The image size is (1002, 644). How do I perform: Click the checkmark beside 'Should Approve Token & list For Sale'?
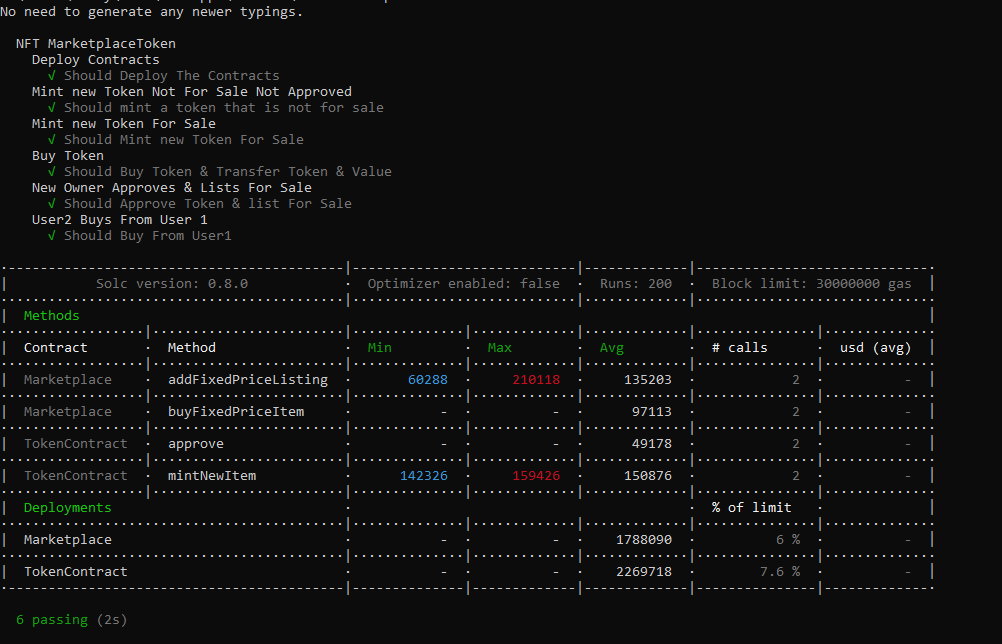click(51, 203)
